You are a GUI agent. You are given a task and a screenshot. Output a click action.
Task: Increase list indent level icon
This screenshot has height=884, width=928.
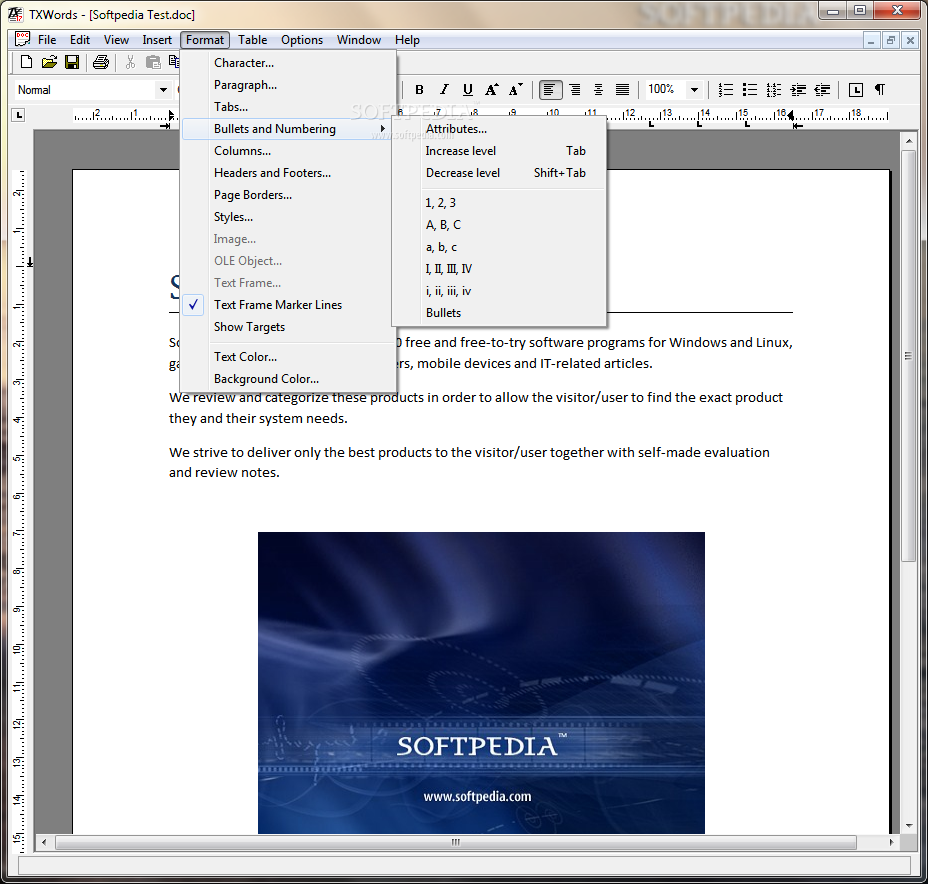click(x=798, y=90)
